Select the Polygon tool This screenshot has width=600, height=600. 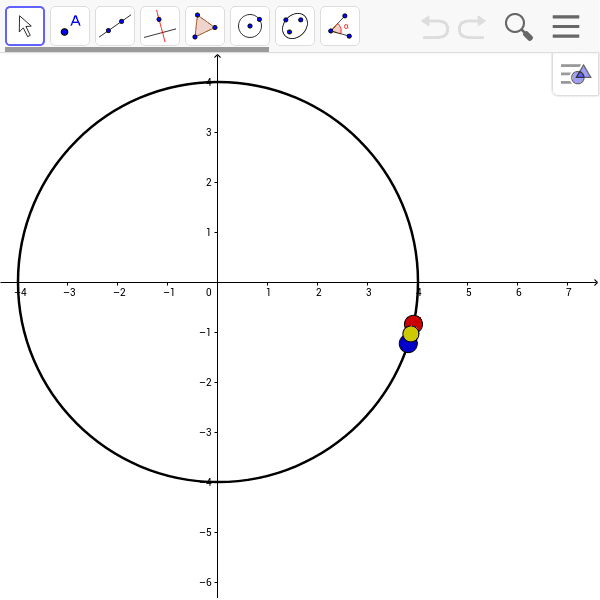tap(205, 26)
